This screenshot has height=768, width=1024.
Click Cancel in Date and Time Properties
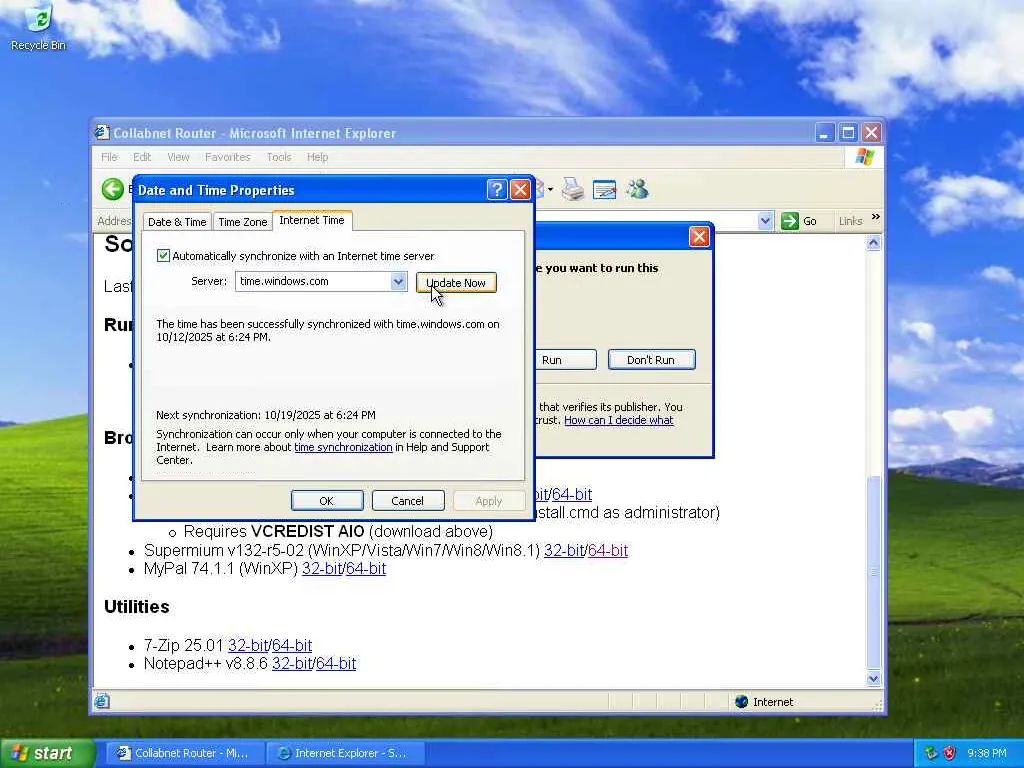coord(408,501)
